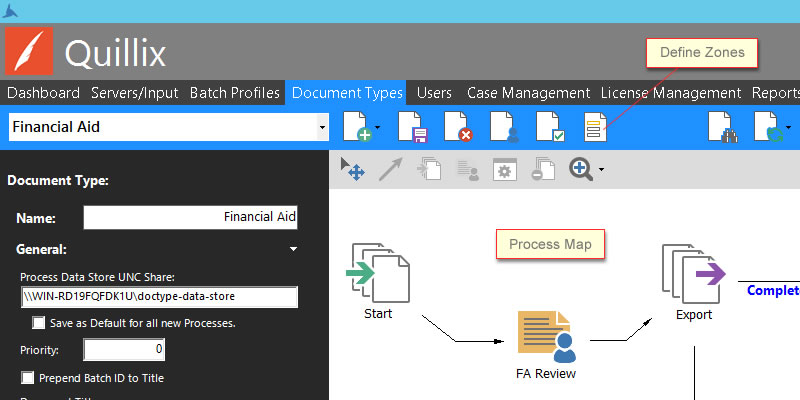
Task: Switch to the Users tab
Action: point(434,93)
